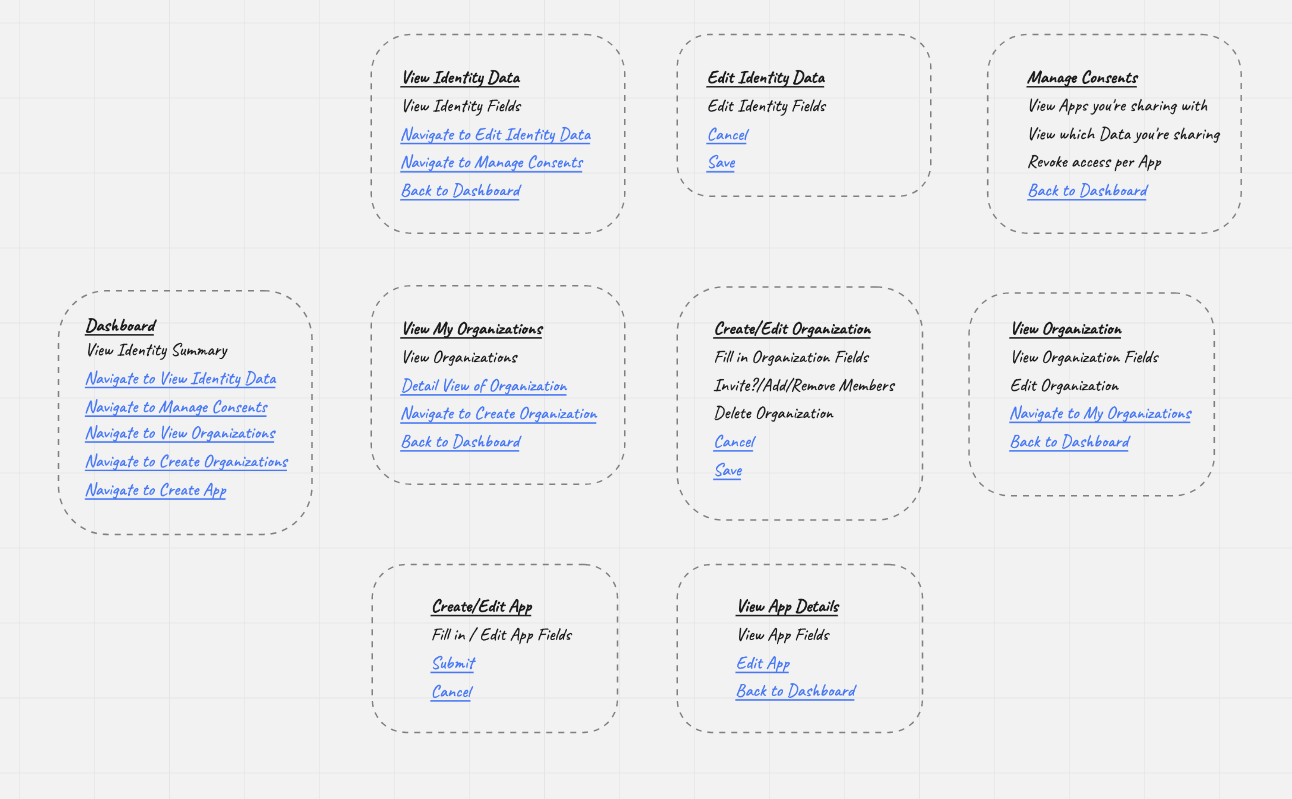Open 'Navigate to View Identity Data' on Dashboard

[180, 379]
